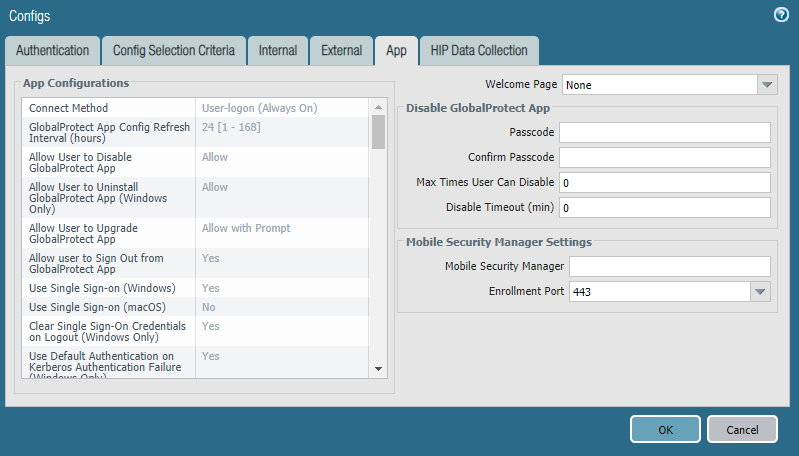Go to the External tab

pyautogui.click(x=341, y=51)
